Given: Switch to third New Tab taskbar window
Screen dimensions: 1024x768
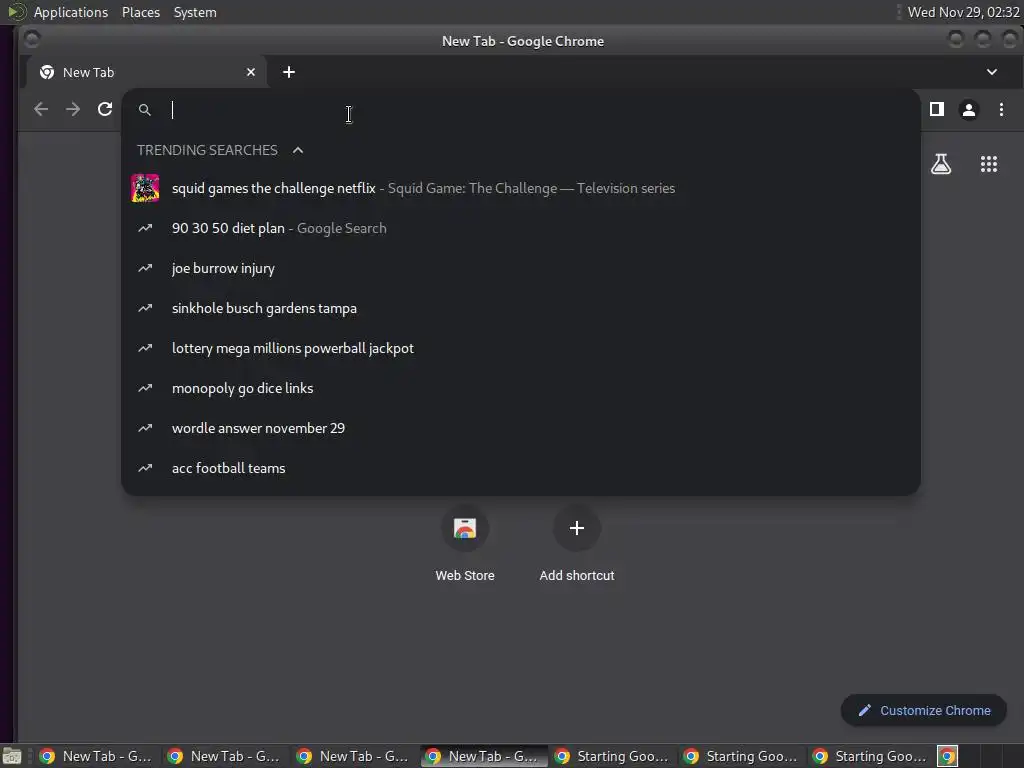Looking at the screenshot, I should point(353,756).
